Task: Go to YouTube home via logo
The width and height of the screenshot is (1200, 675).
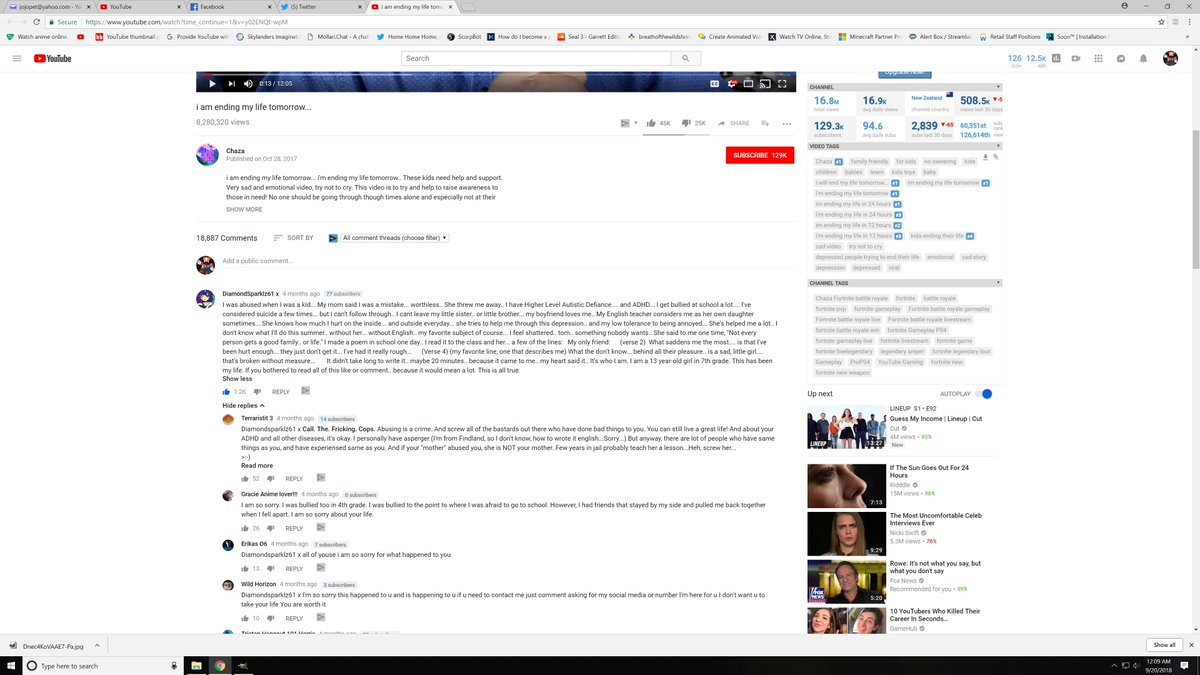Action: point(53,58)
